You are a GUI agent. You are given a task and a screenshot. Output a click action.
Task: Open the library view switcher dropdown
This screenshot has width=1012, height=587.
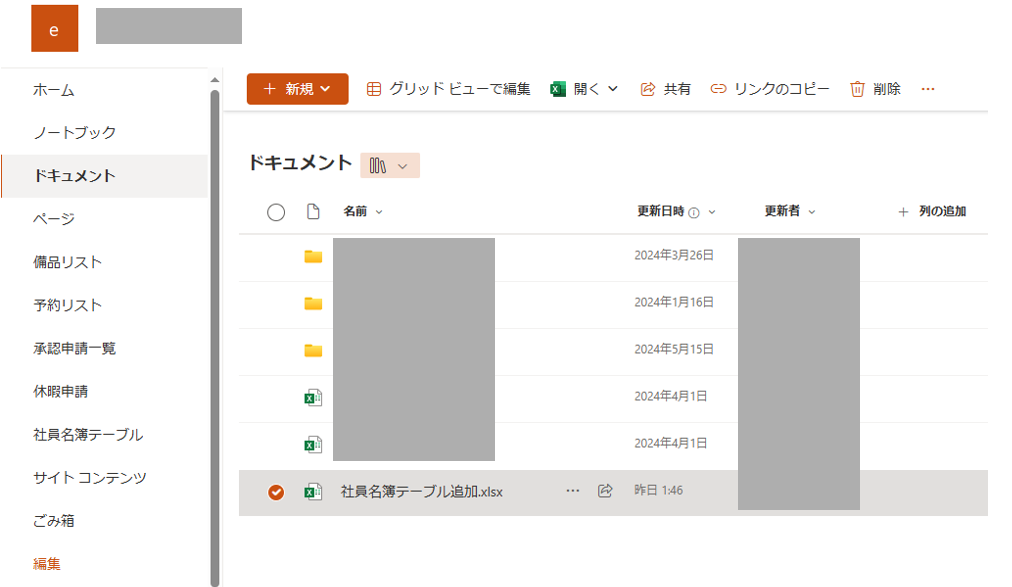[x=390, y=166]
